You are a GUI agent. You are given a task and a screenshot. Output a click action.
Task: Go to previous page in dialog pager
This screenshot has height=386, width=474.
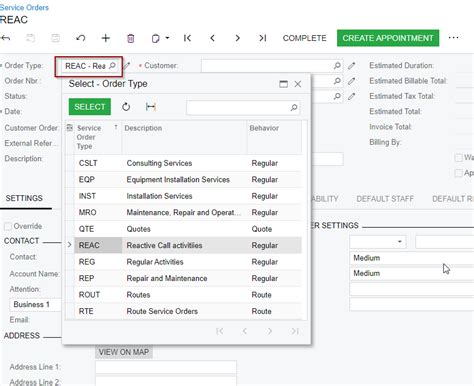point(244,331)
